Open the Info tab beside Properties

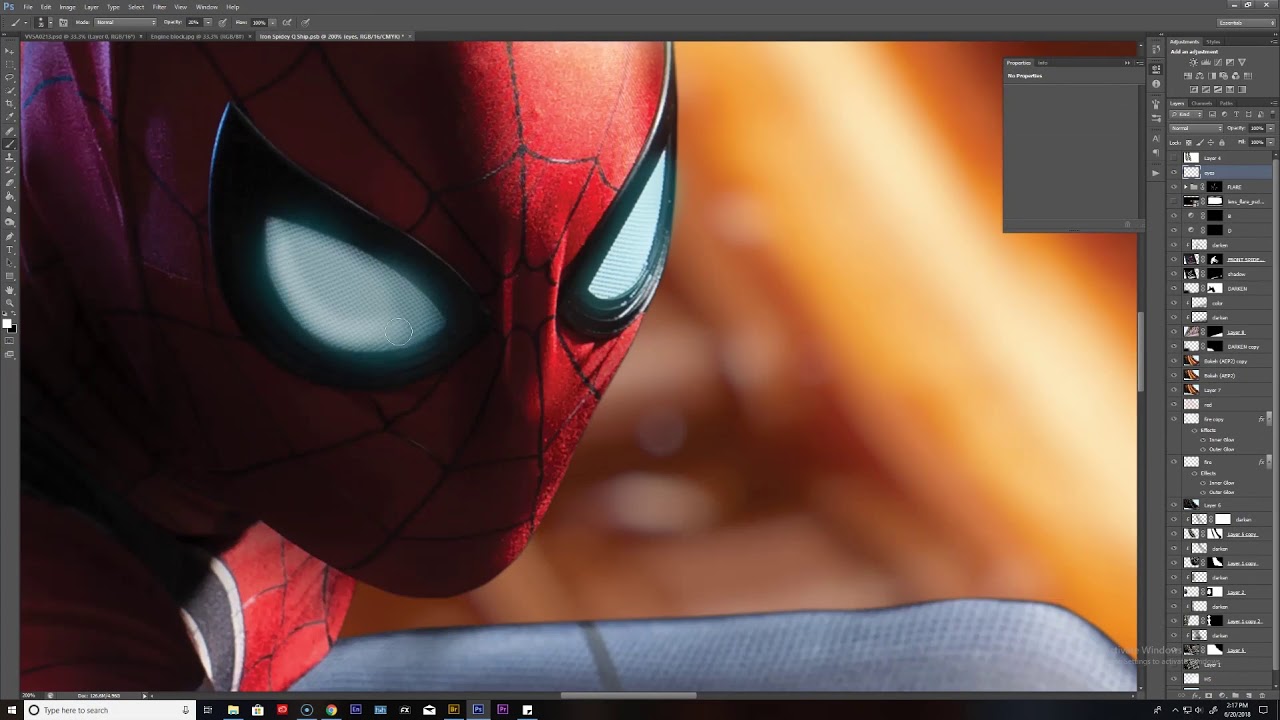[x=1043, y=63]
